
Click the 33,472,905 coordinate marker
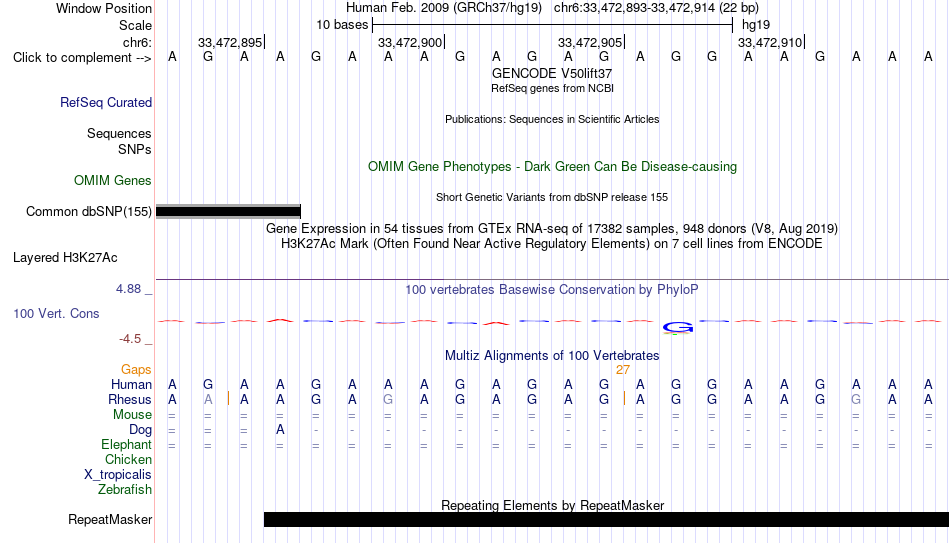590,42
